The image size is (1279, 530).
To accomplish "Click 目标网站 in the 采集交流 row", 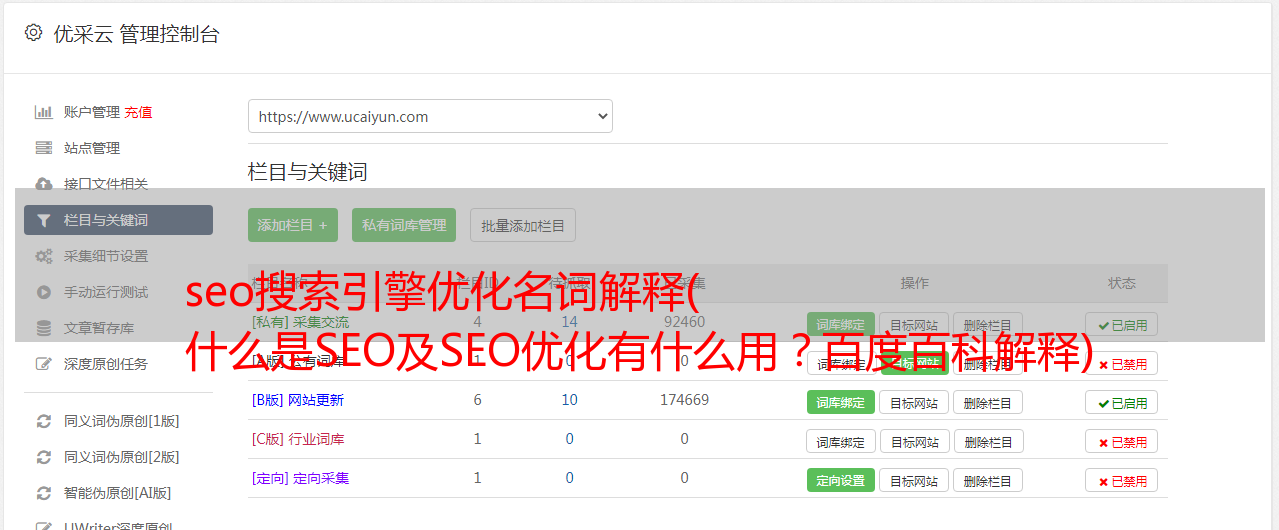I will pos(914,325).
